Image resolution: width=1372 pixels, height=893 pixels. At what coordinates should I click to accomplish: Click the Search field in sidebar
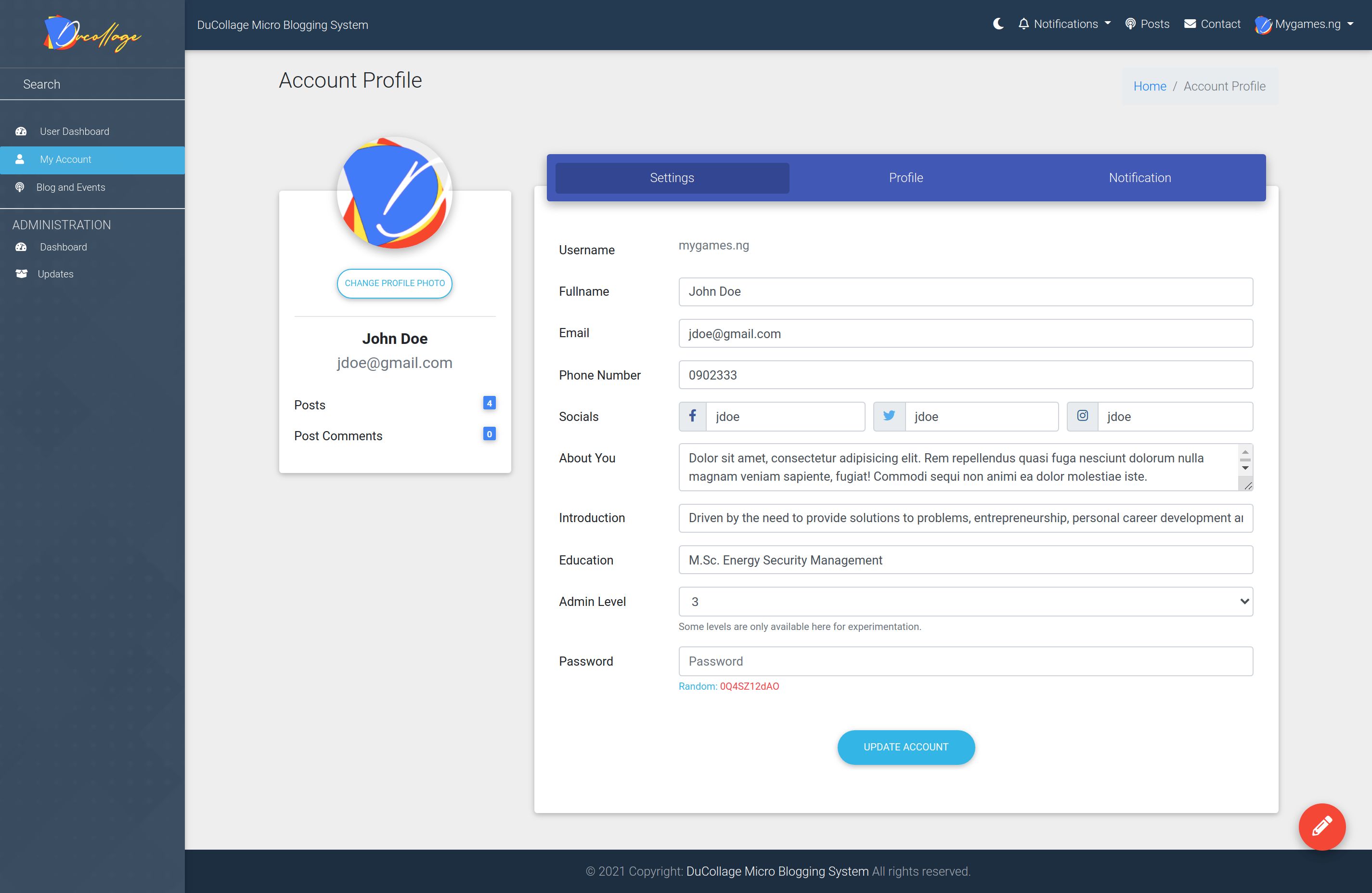pos(92,84)
